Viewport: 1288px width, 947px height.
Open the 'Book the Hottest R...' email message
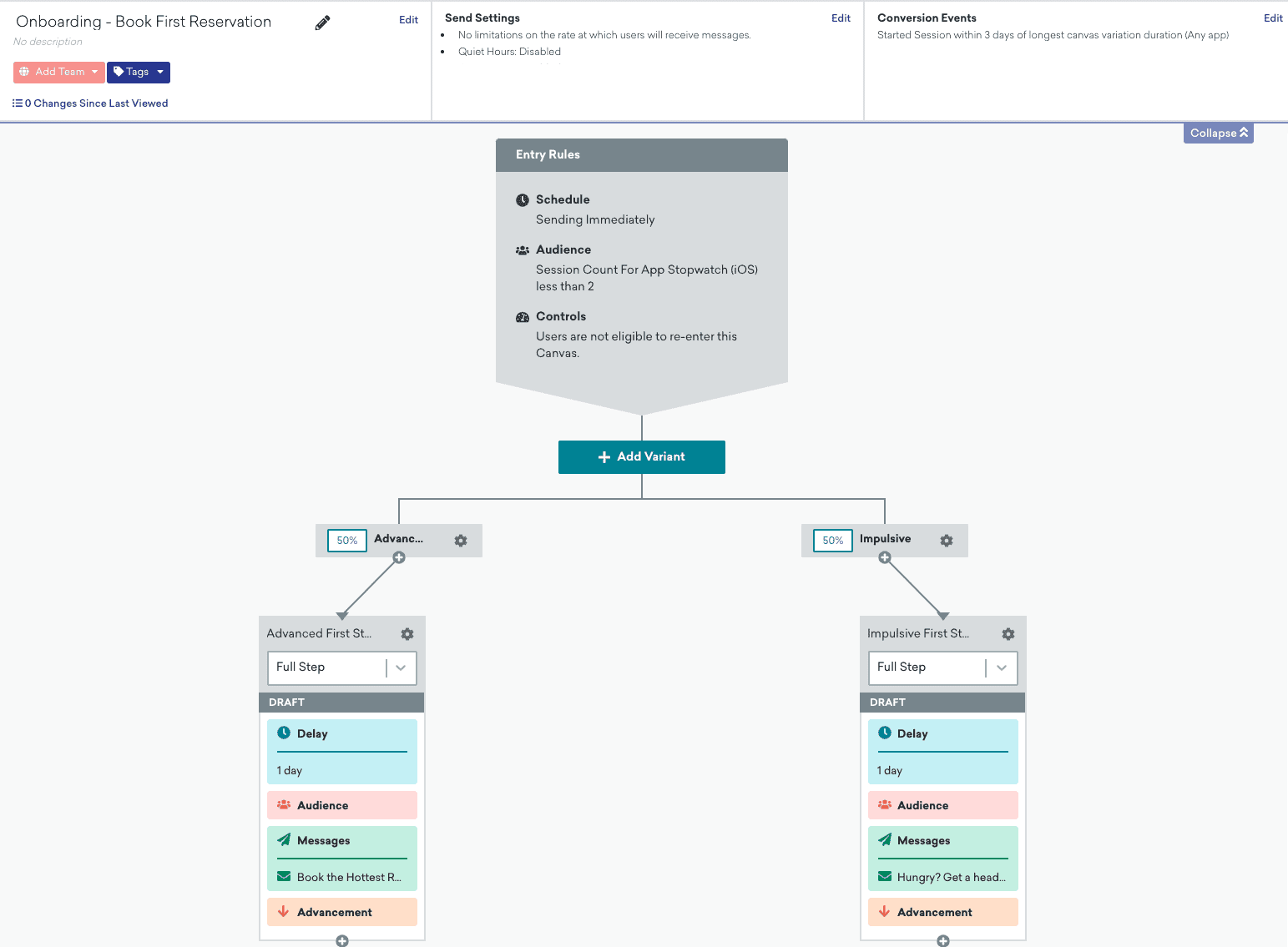341,877
